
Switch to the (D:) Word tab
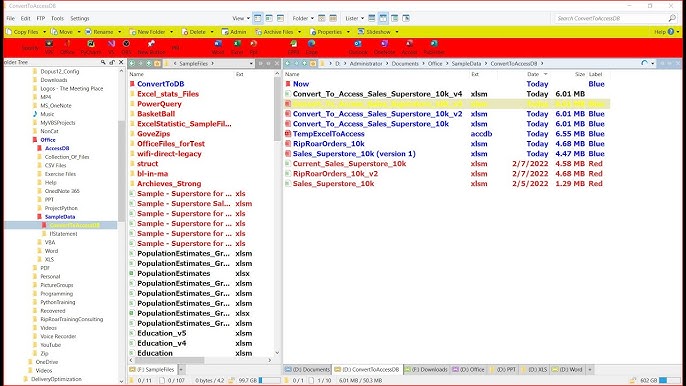click(x=567, y=369)
